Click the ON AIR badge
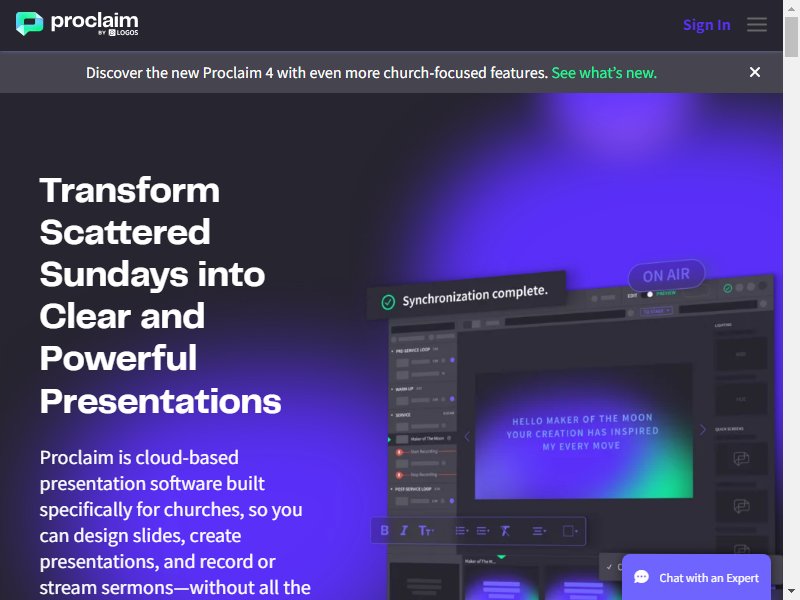The width and height of the screenshot is (800, 600). pos(666,275)
